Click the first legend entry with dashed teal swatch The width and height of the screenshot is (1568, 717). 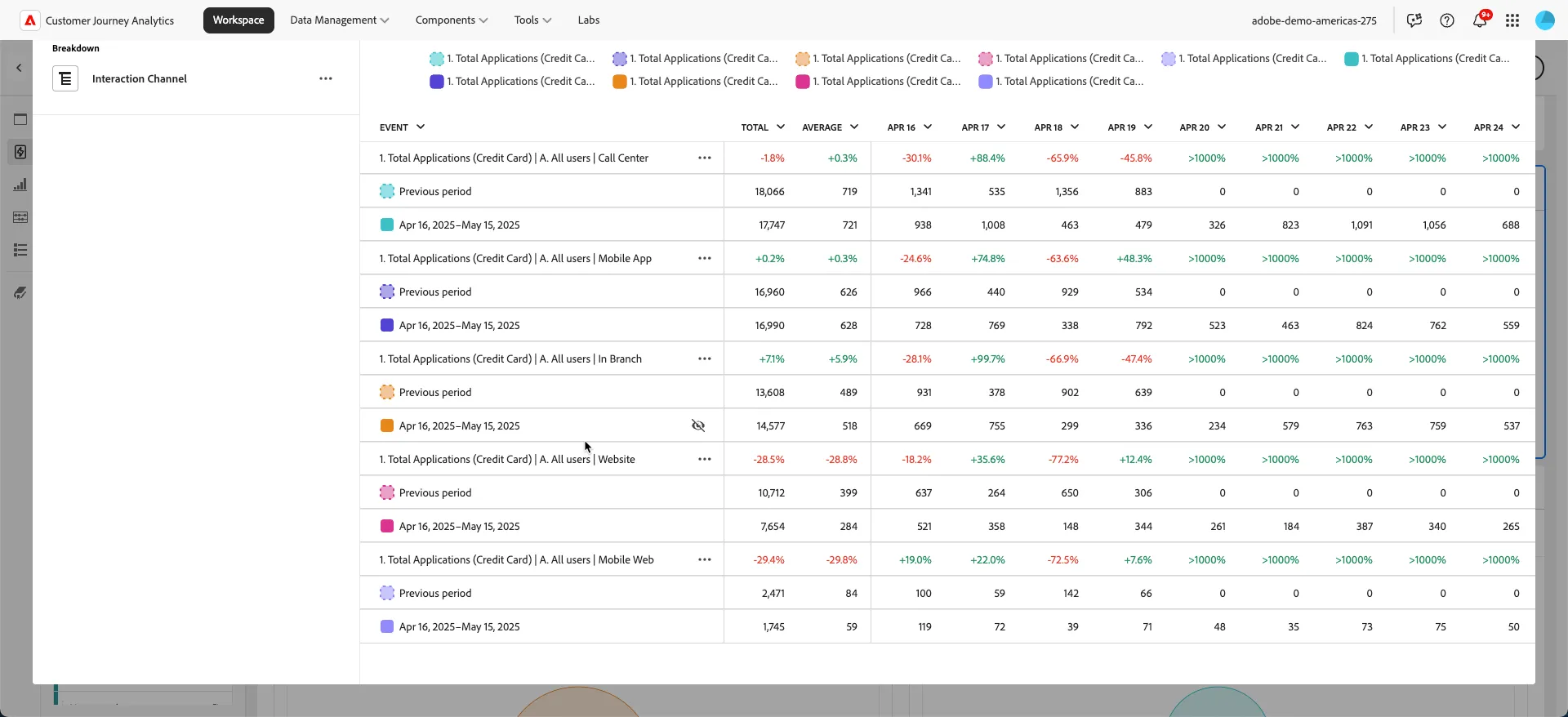pyautogui.click(x=512, y=59)
